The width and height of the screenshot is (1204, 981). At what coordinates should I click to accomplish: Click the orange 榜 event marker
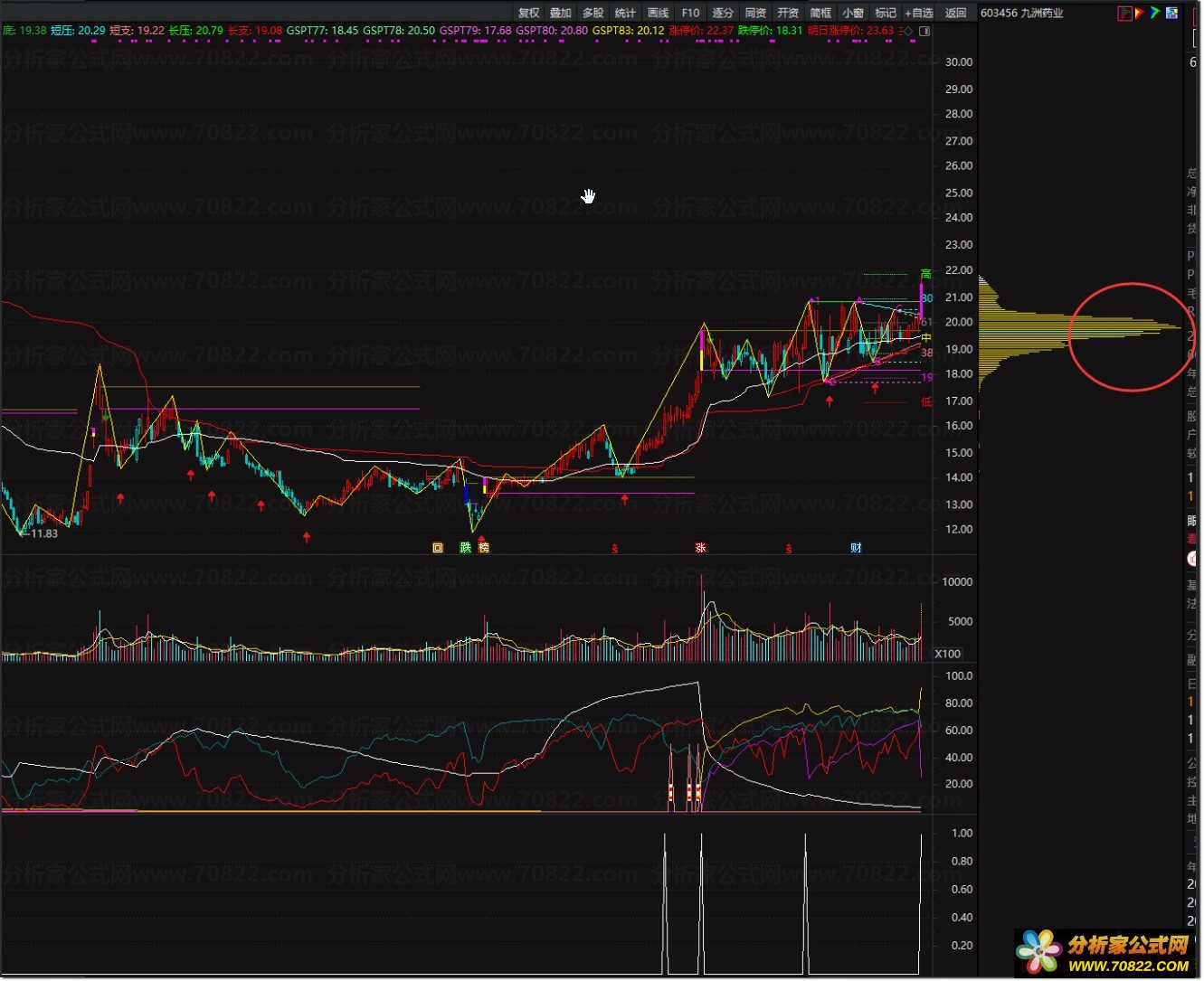pos(483,548)
